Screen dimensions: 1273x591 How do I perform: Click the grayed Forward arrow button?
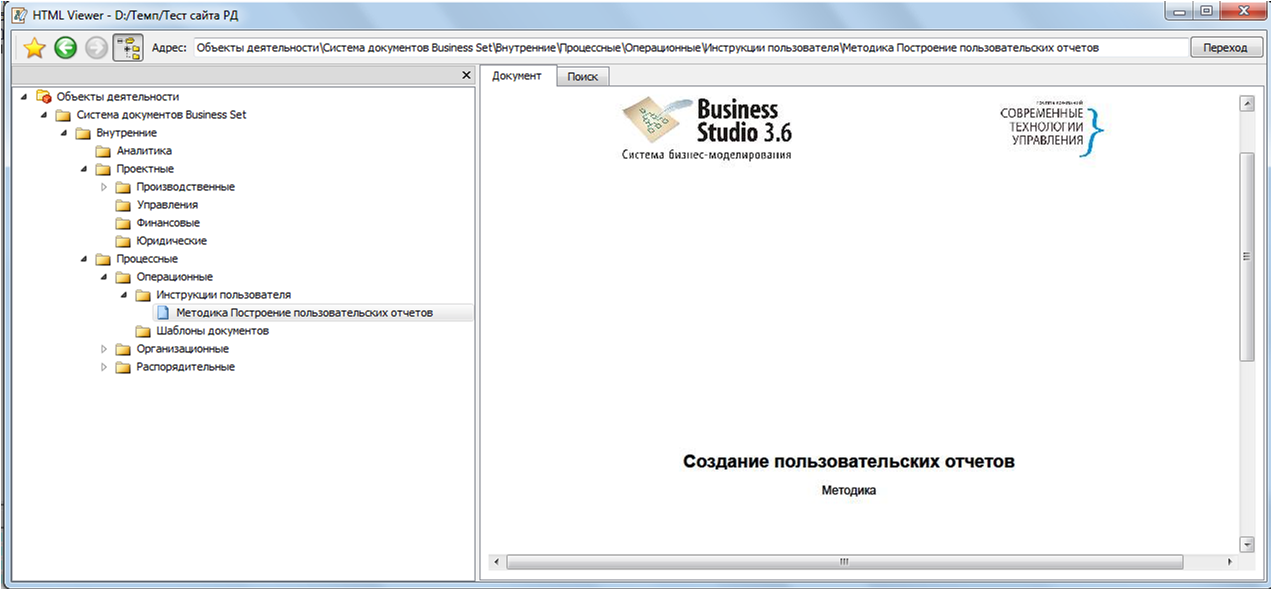coord(96,48)
